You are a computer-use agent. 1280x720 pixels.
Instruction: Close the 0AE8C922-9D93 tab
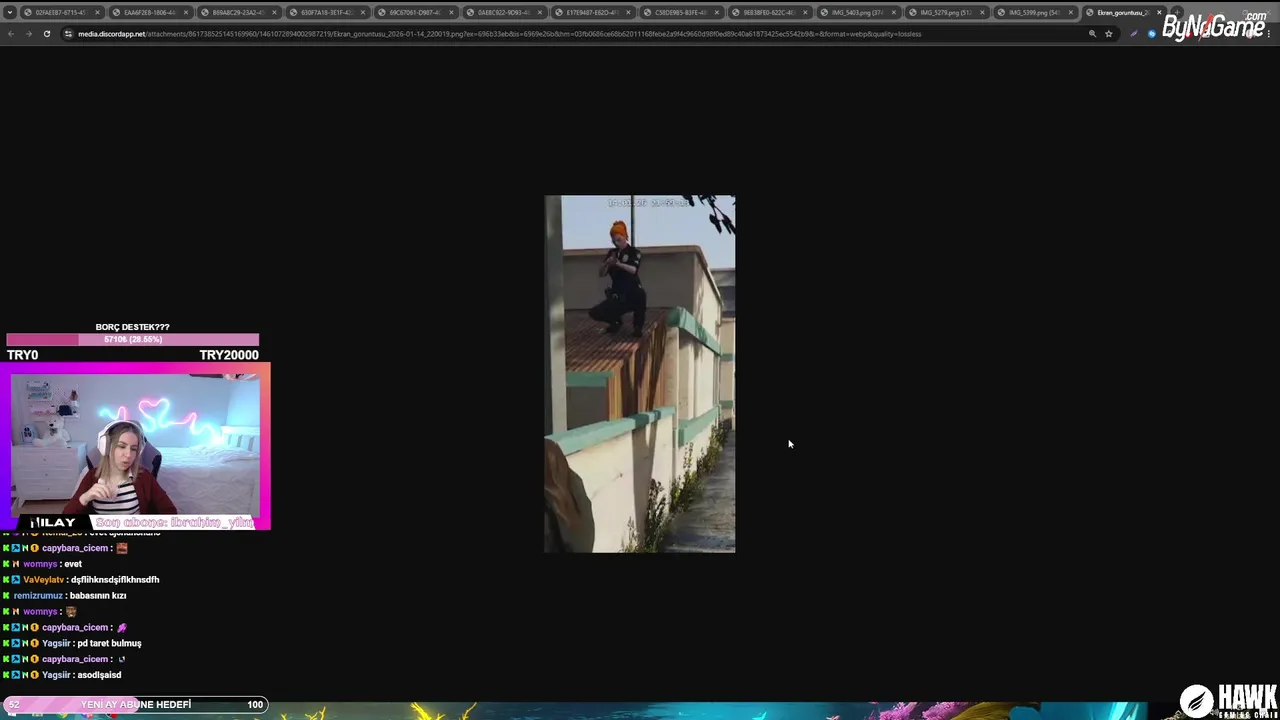click(x=540, y=13)
